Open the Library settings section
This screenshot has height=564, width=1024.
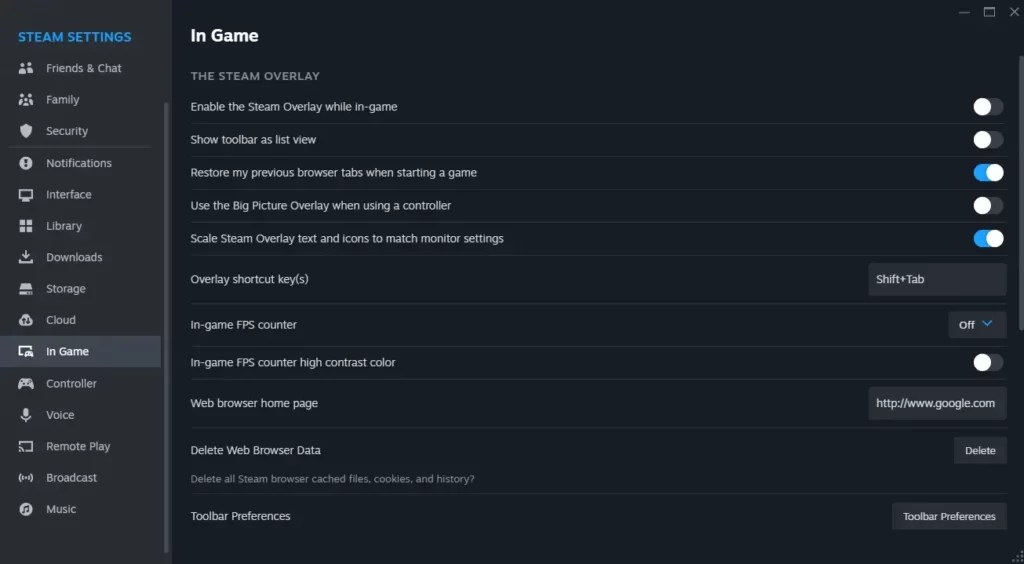[x=64, y=226]
